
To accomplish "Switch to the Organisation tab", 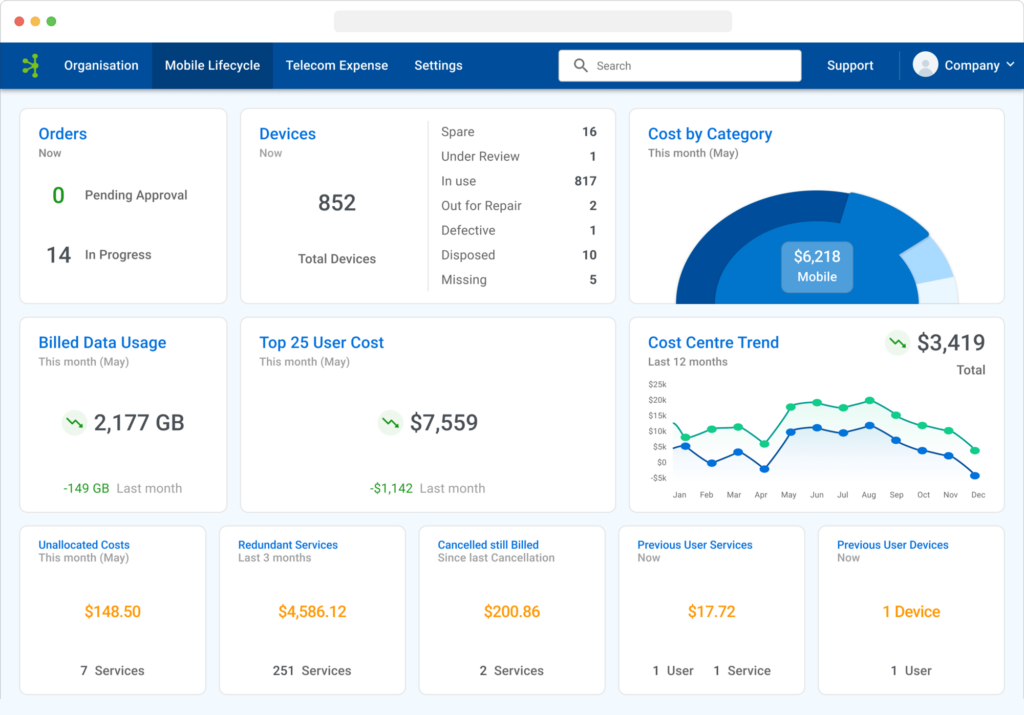I will tap(100, 65).
